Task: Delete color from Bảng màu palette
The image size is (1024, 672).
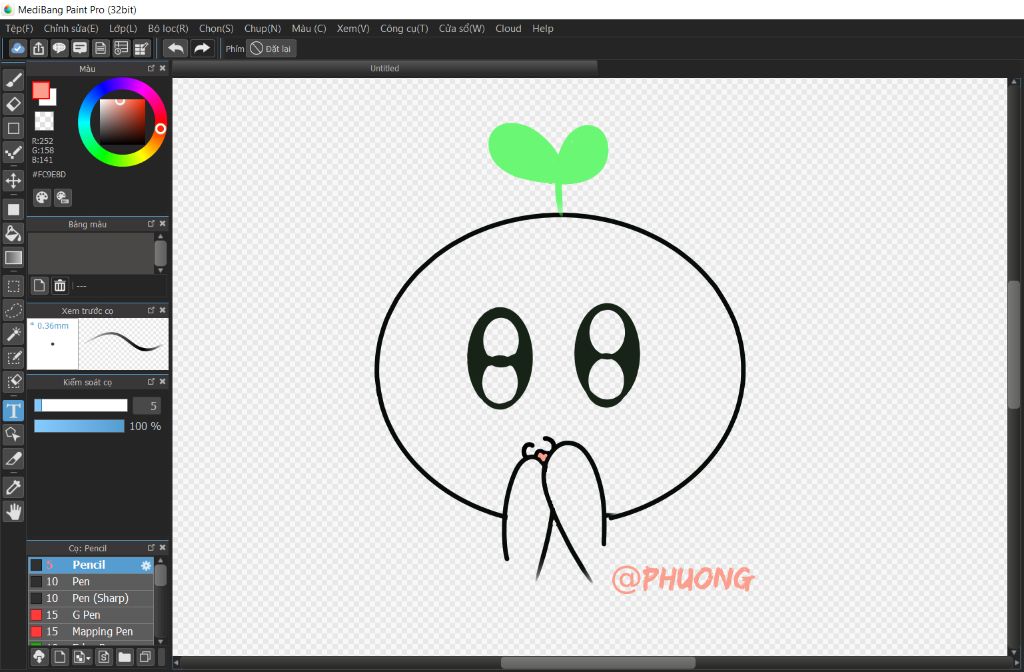Action: [60, 285]
